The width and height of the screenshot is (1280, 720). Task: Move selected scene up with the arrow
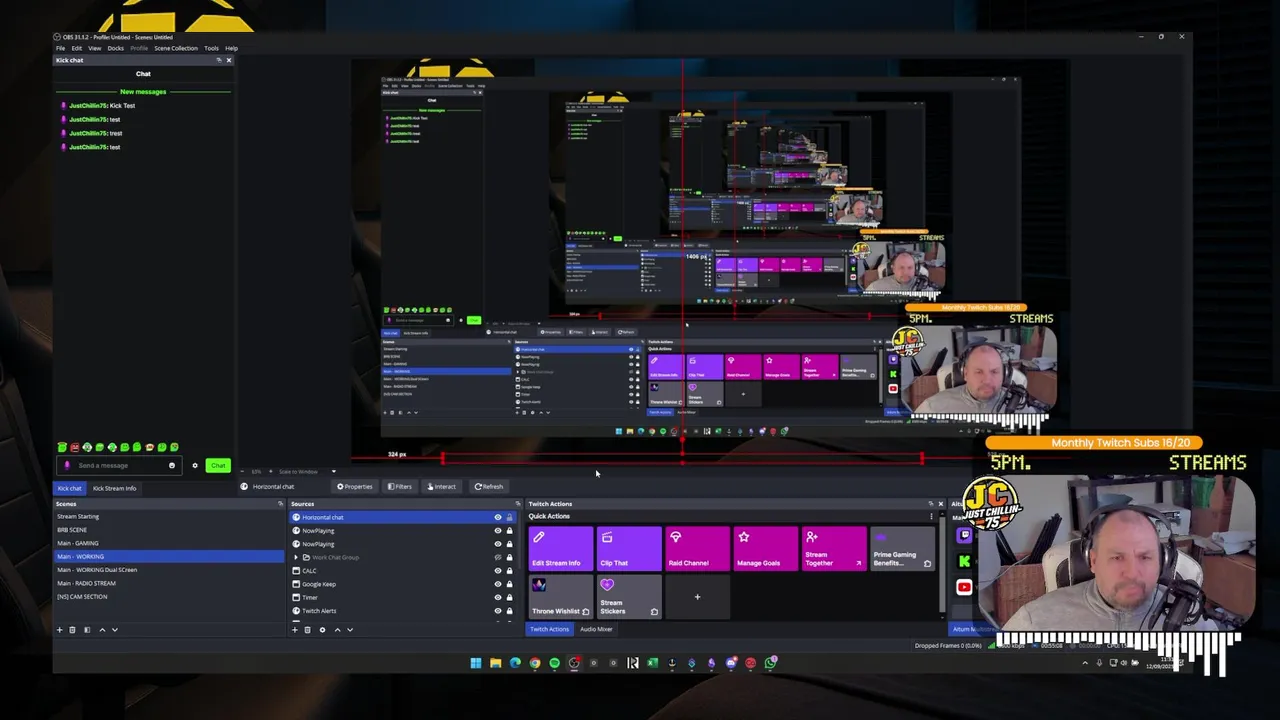pos(101,630)
